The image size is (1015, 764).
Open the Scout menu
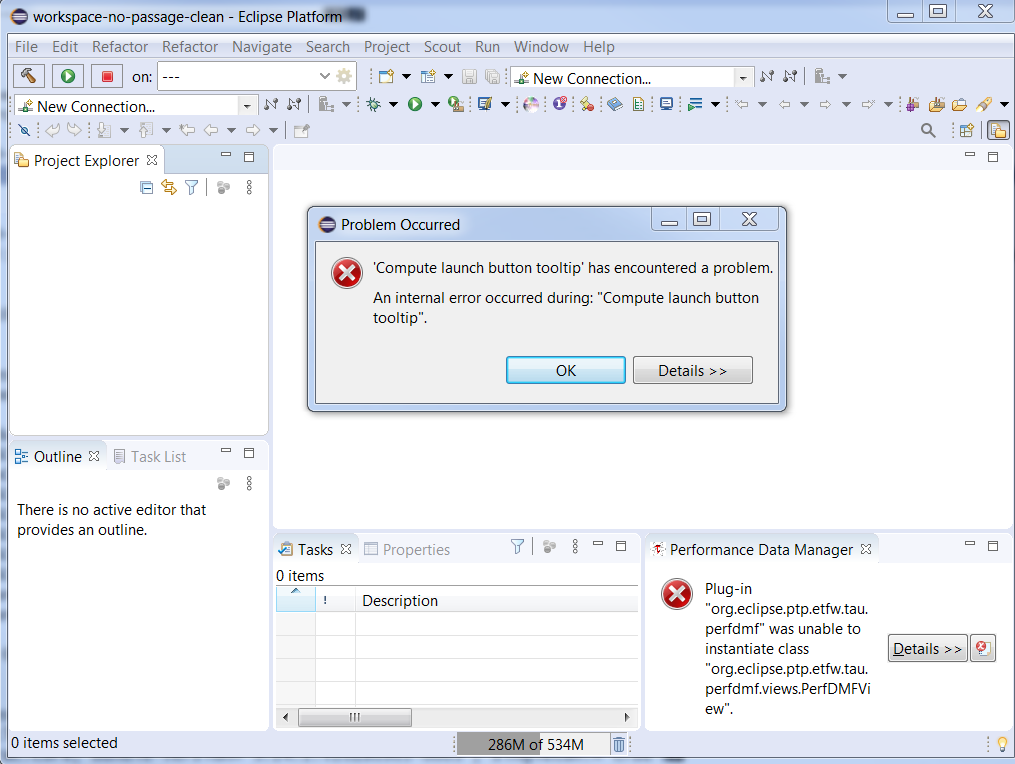pyautogui.click(x=442, y=47)
